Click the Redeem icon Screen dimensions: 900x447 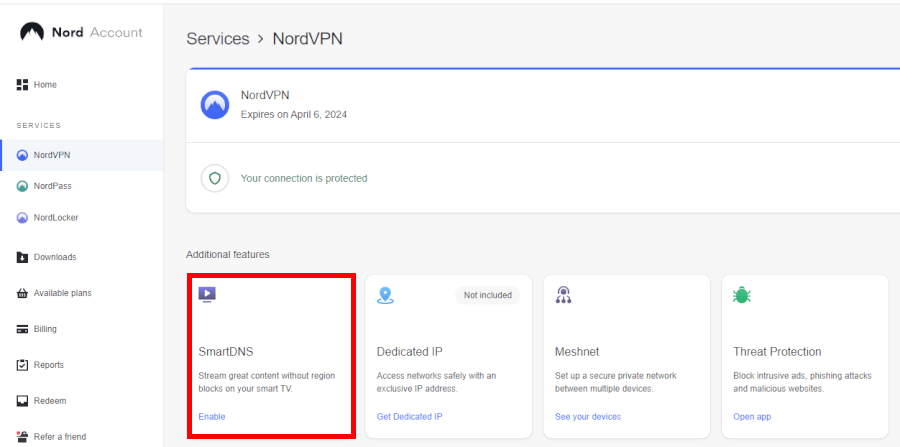(x=22, y=401)
